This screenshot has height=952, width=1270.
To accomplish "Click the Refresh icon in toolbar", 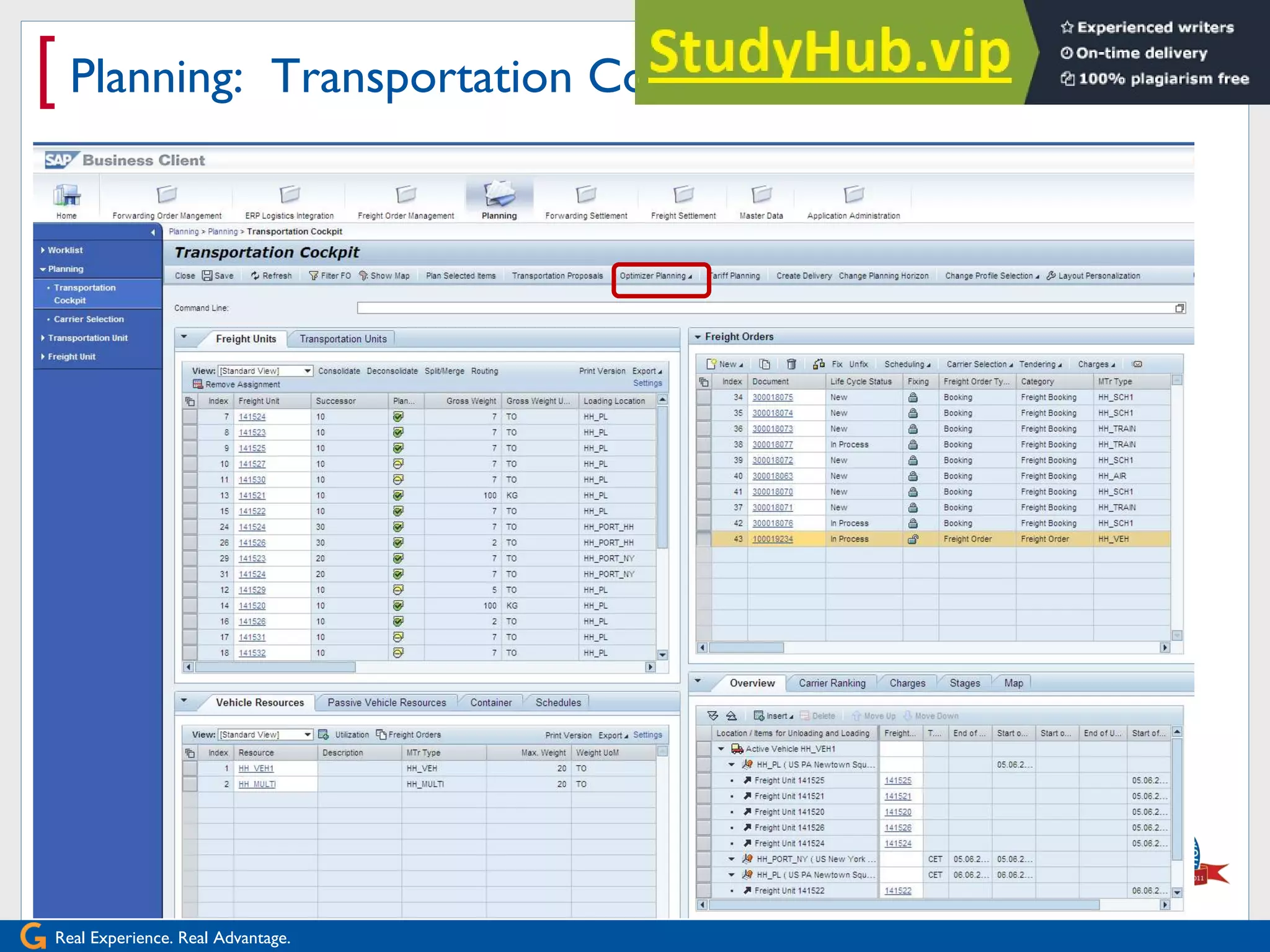I will [x=255, y=276].
